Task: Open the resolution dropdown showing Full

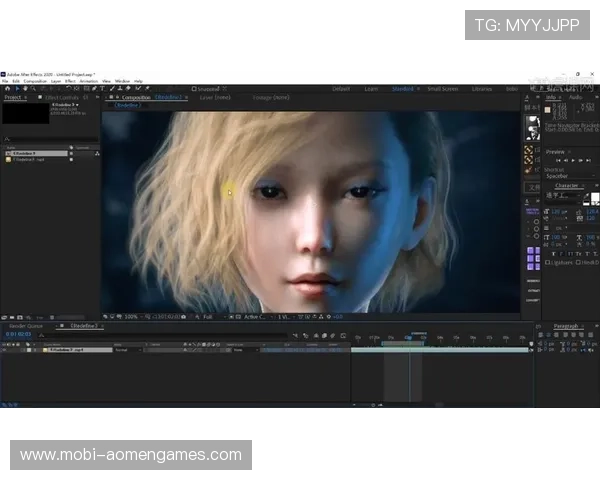Action: click(210, 317)
